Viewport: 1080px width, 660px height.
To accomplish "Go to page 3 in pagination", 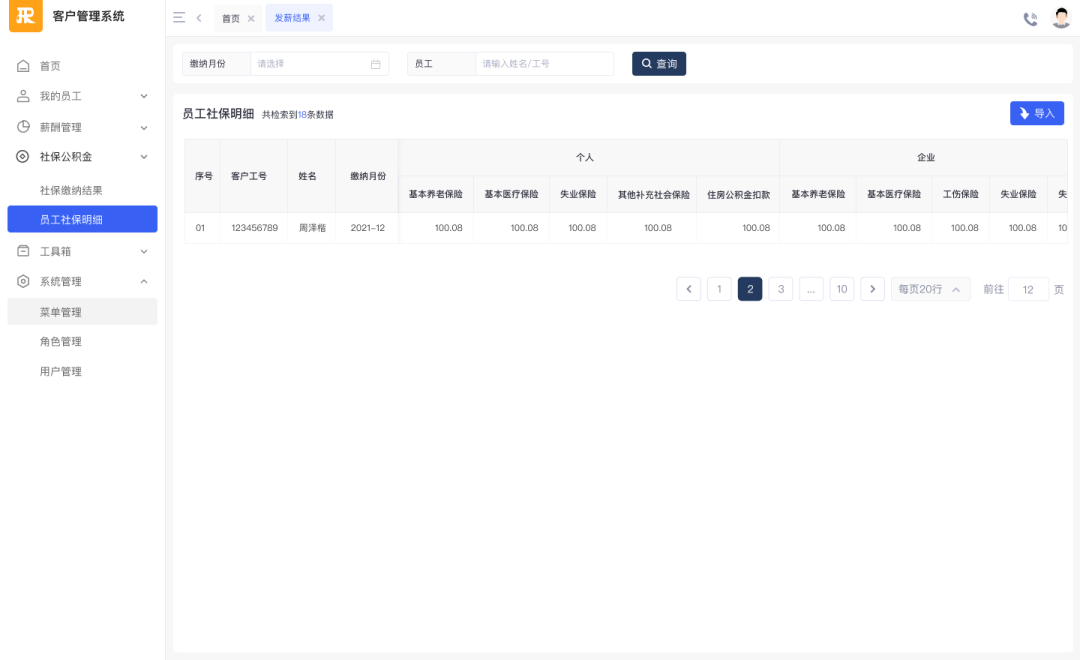I will click(780, 289).
